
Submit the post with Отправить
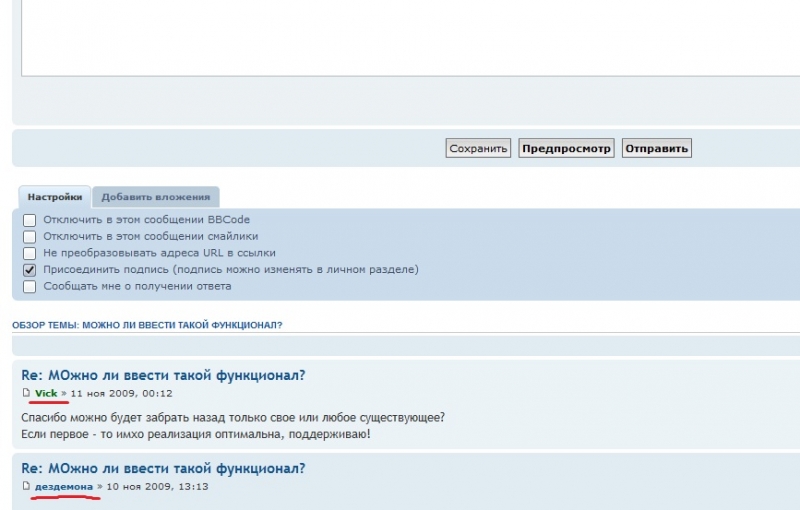[x=657, y=148]
